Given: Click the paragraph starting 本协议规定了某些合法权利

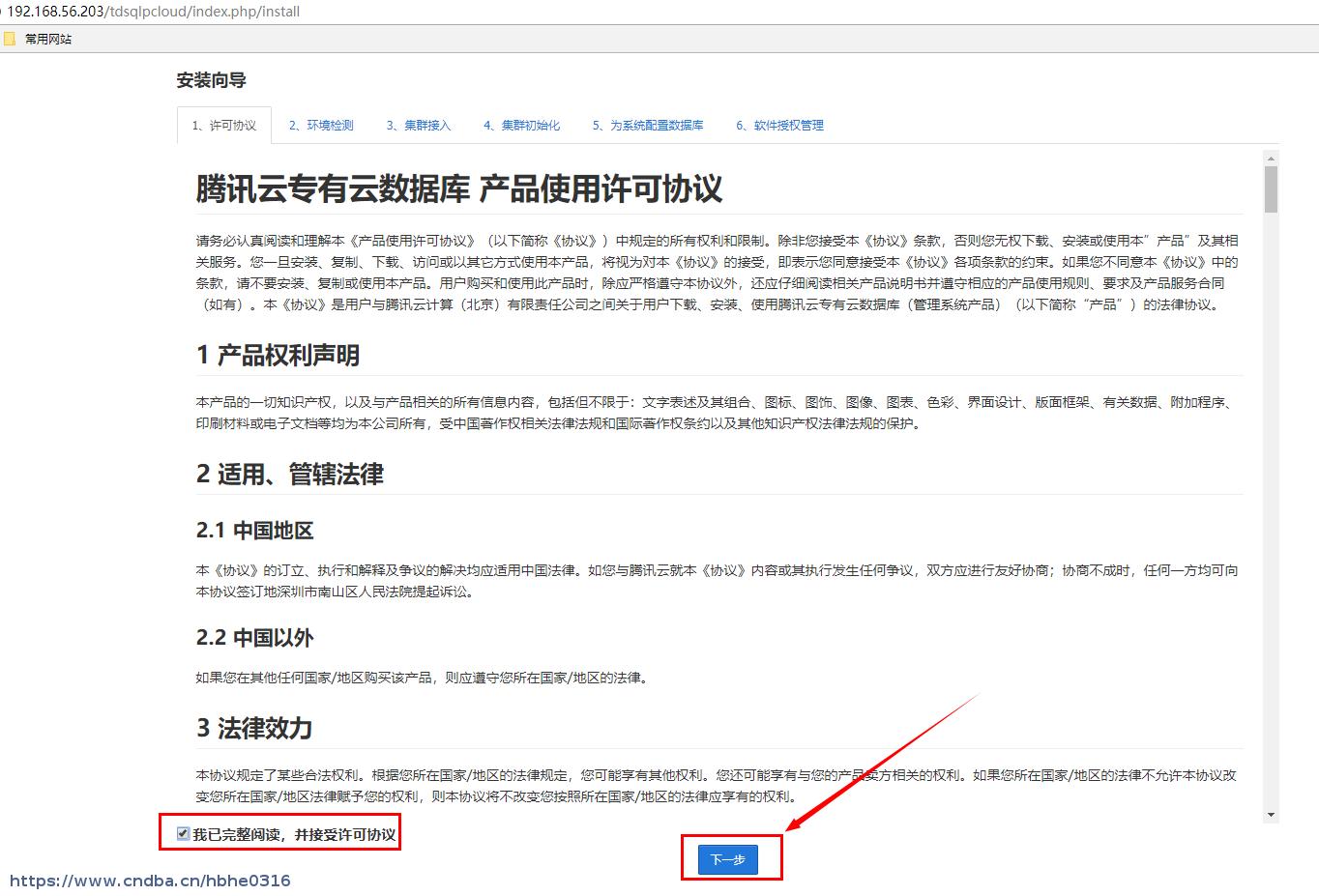Looking at the screenshot, I should pyautogui.click(x=717, y=786).
